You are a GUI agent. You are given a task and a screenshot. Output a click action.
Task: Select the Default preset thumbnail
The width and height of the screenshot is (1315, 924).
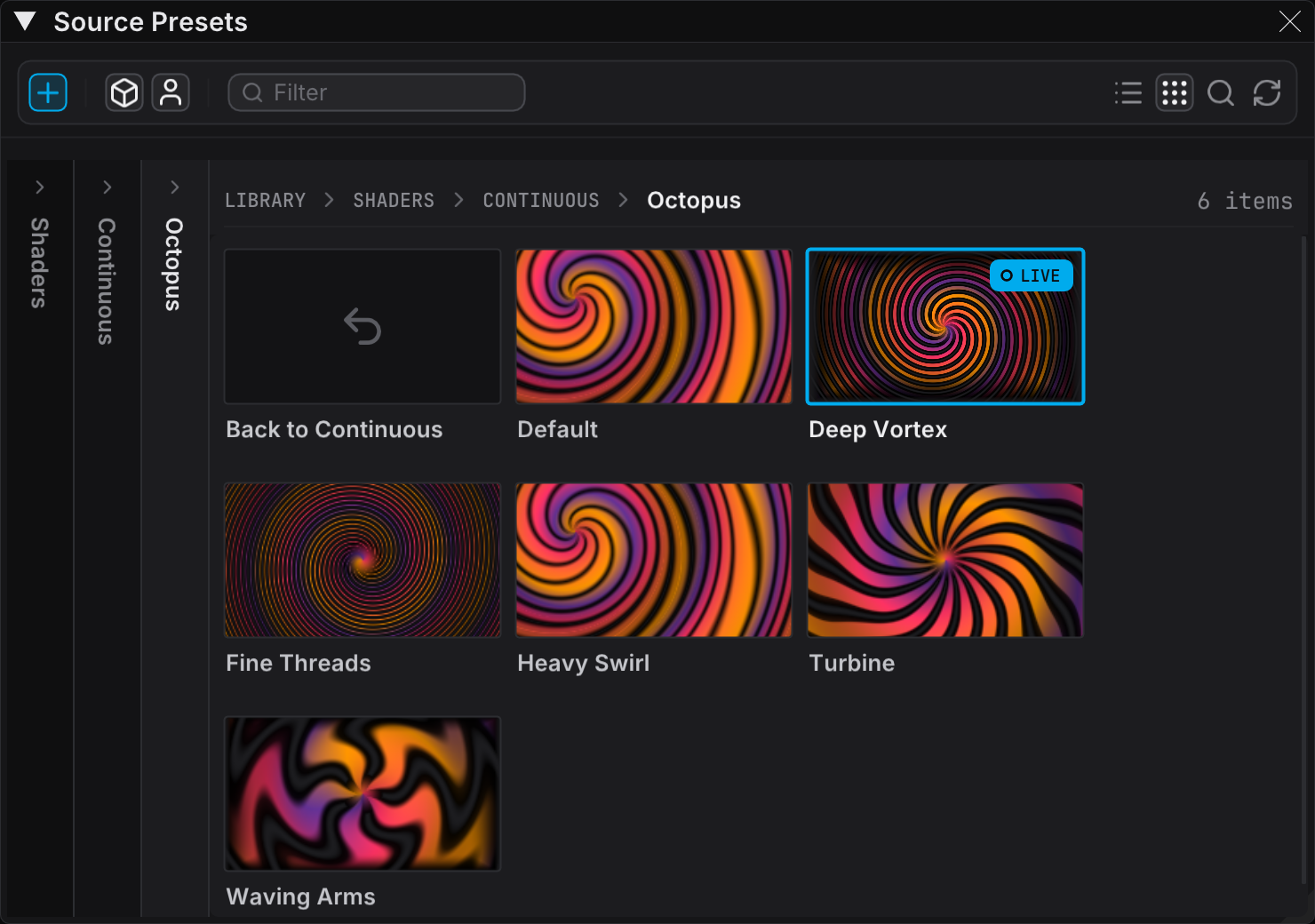654,326
